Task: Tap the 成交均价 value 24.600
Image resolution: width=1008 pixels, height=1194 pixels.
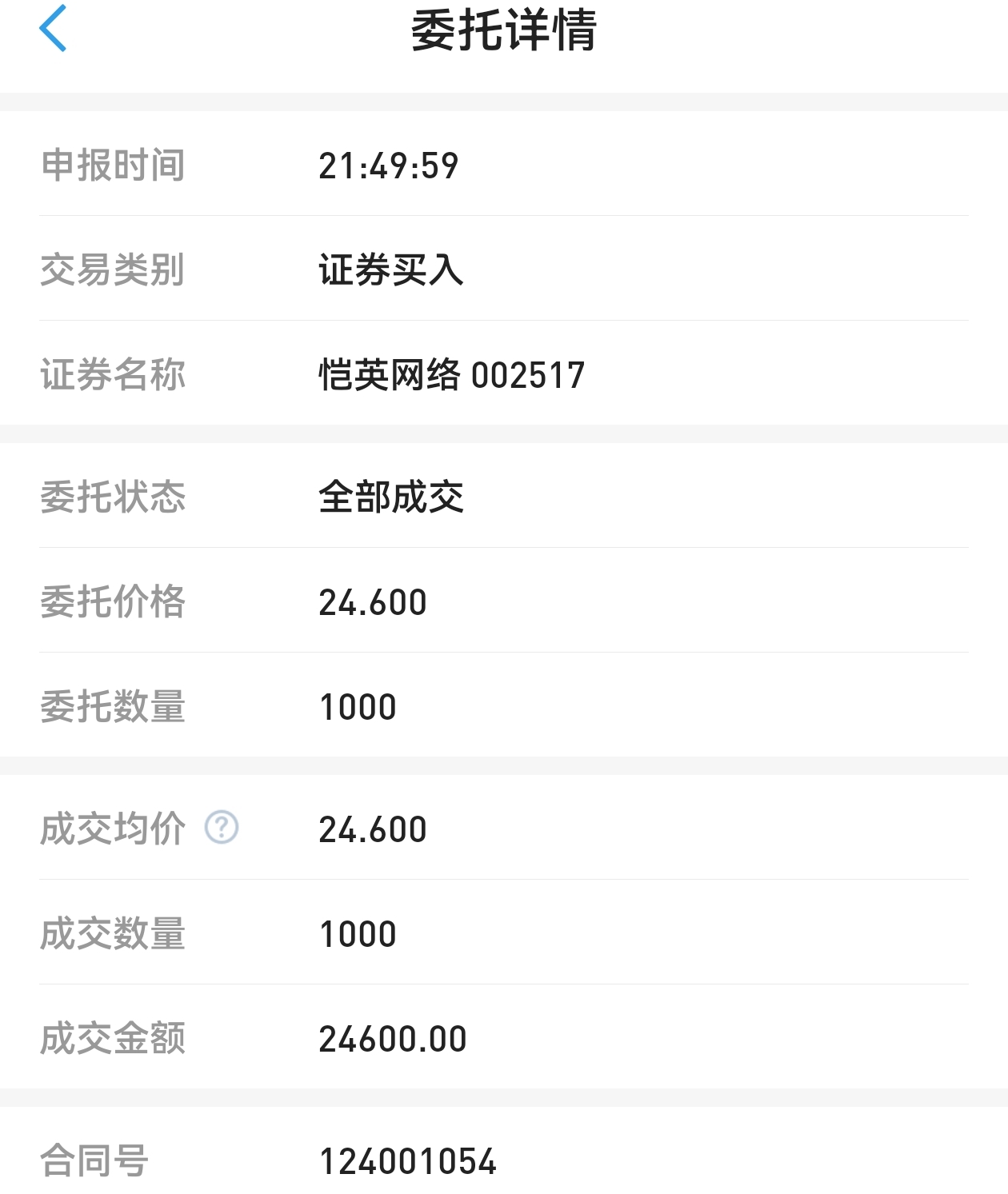Action: (373, 829)
